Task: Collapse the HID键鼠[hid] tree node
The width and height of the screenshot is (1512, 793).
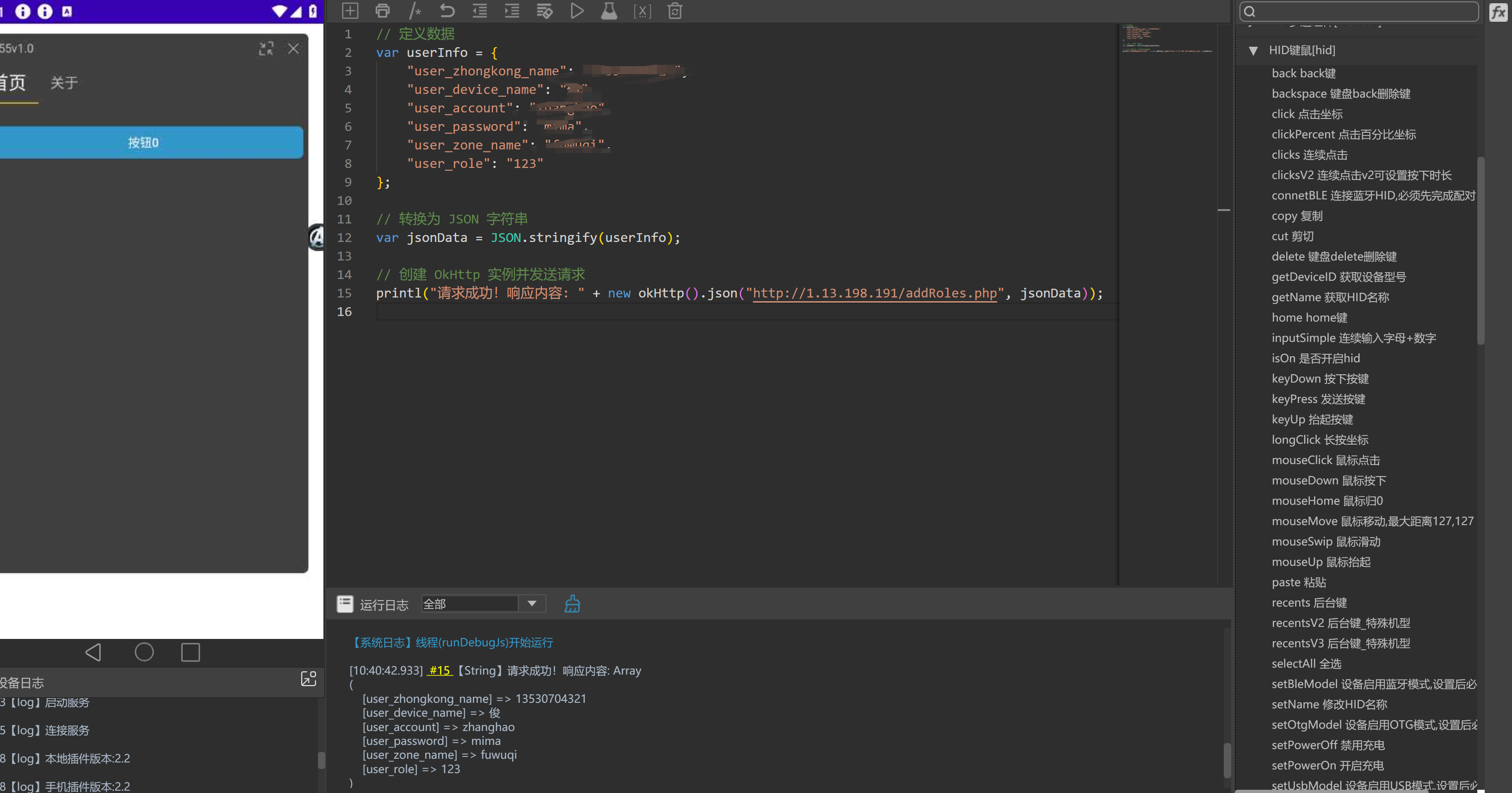Action: tap(1253, 50)
